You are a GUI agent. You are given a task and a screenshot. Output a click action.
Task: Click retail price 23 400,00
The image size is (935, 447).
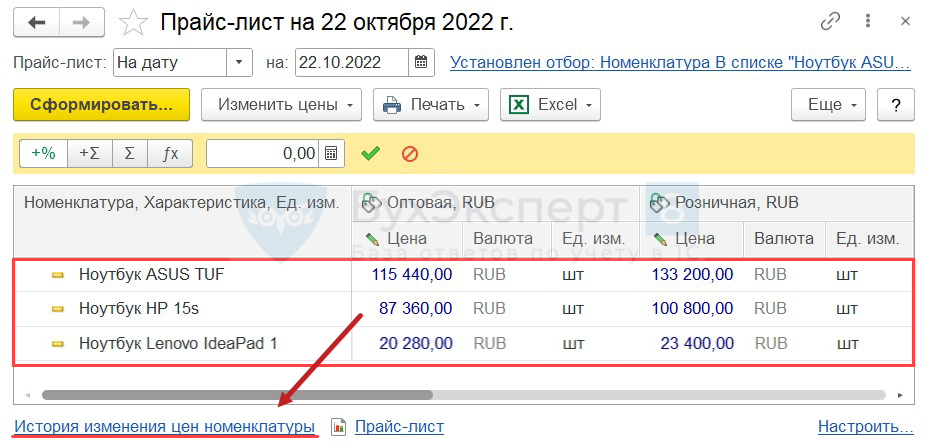pos(698,344)
